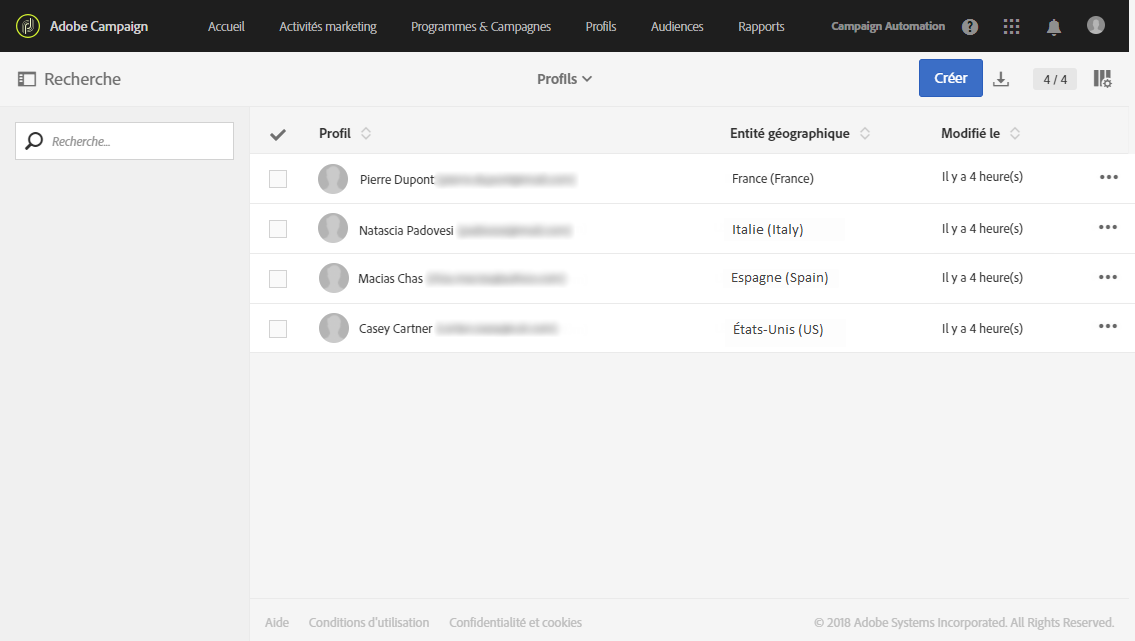Select the Natascia Padovesi row checkbox
The image size is (1135, 641).
[278, 229]
